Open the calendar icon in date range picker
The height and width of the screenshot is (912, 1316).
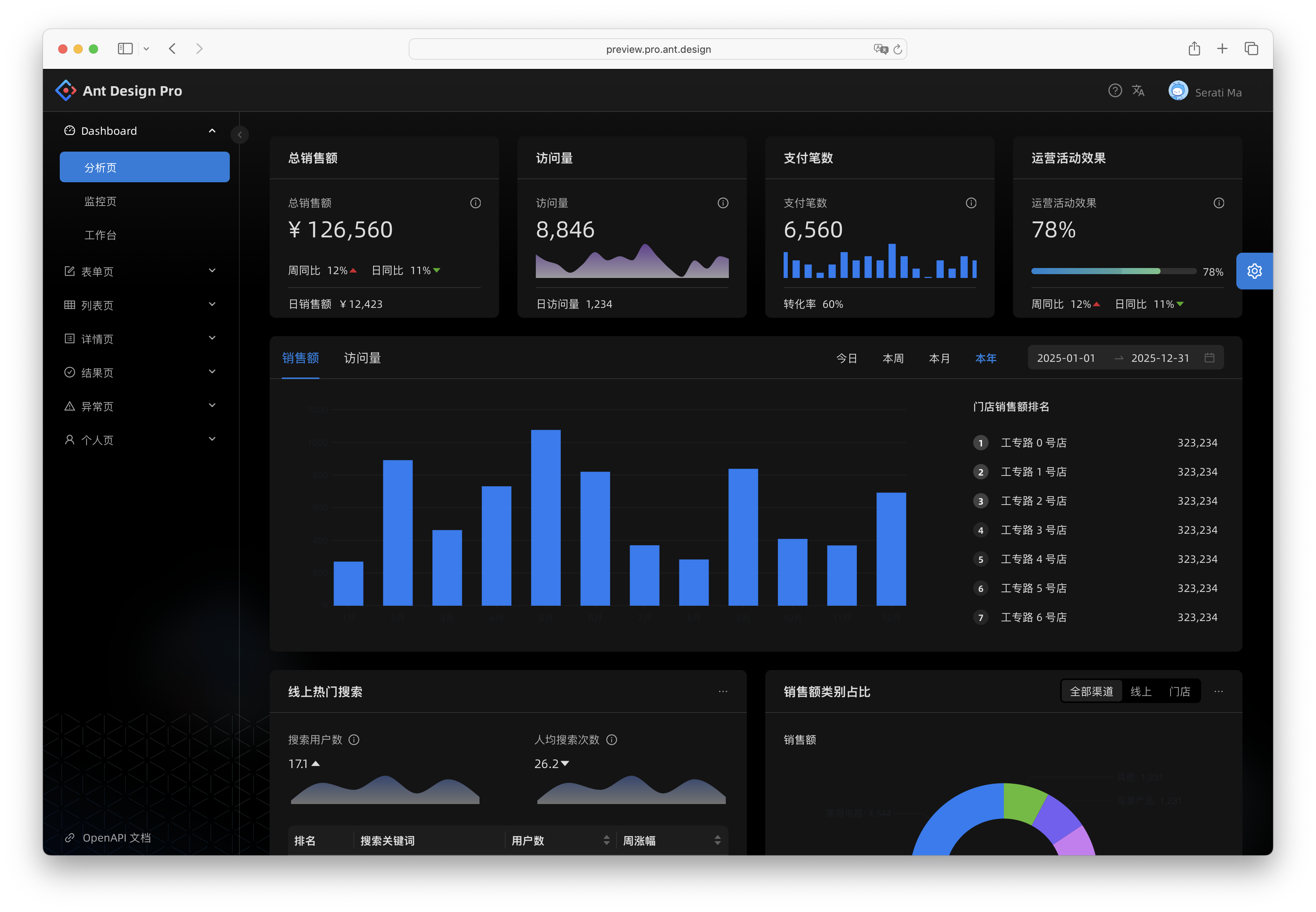click(x=1210, y=358)
